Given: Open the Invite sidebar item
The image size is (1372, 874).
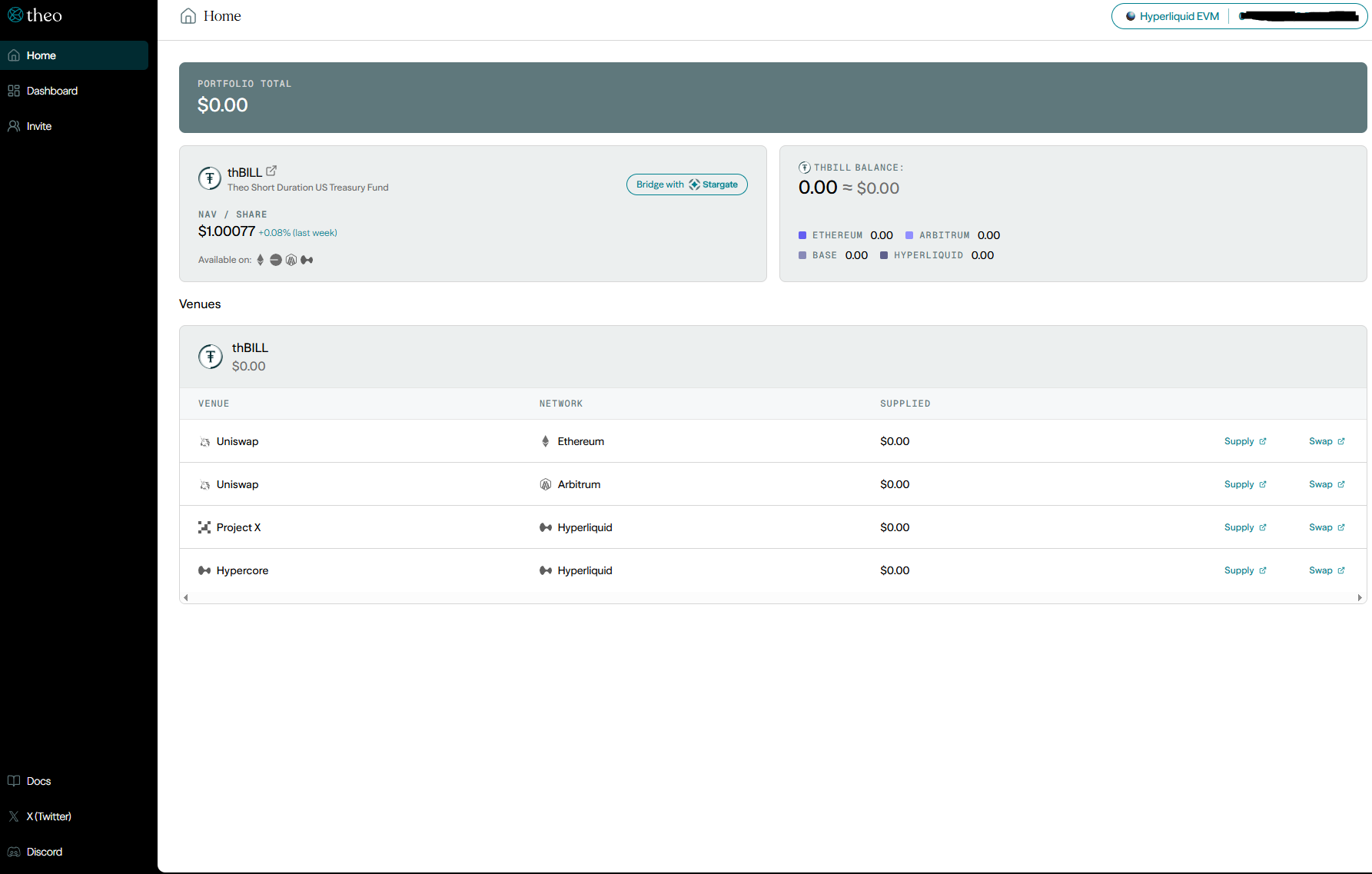Looking at the screenshot, I should pos(74,126).
